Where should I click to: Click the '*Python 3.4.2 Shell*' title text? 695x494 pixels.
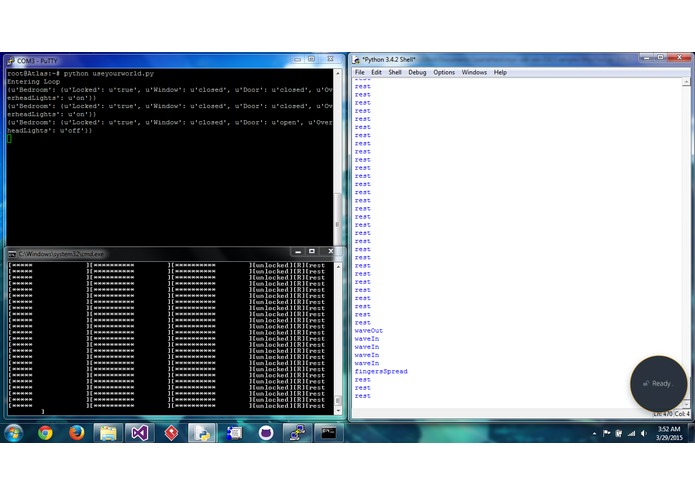389,59
